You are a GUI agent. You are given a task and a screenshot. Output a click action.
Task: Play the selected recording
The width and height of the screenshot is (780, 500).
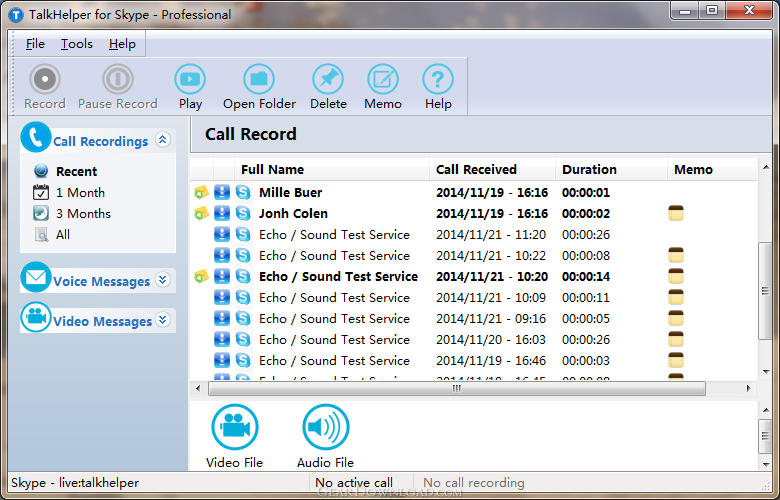click(190, 79)
